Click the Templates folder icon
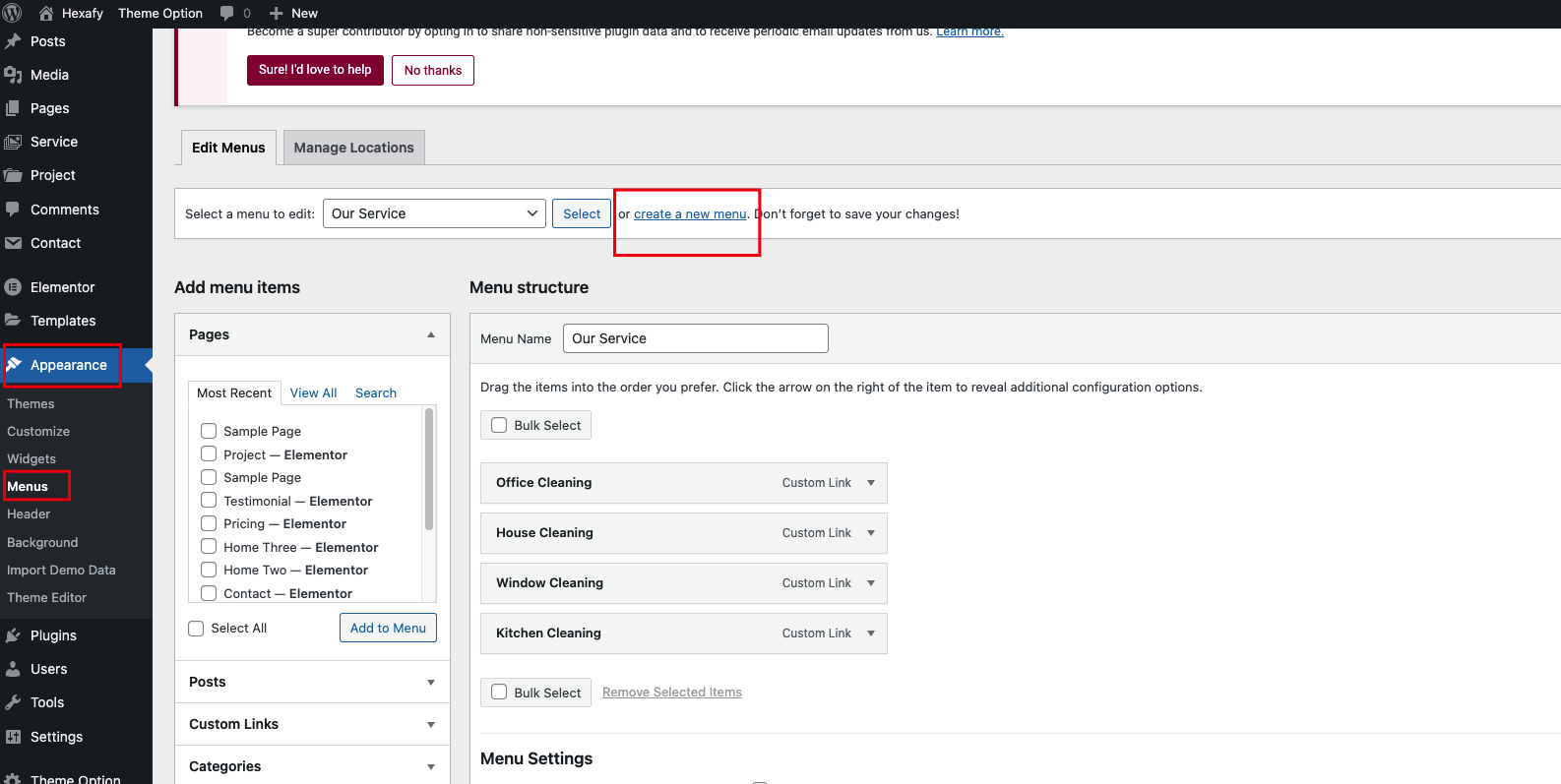1561x784 pixels. coord(13,321)
